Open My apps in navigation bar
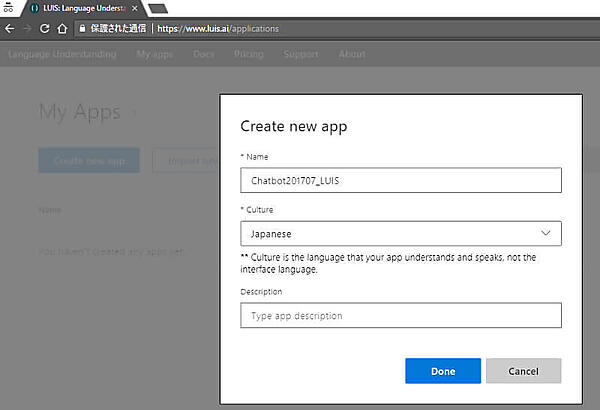 (154, 54)
